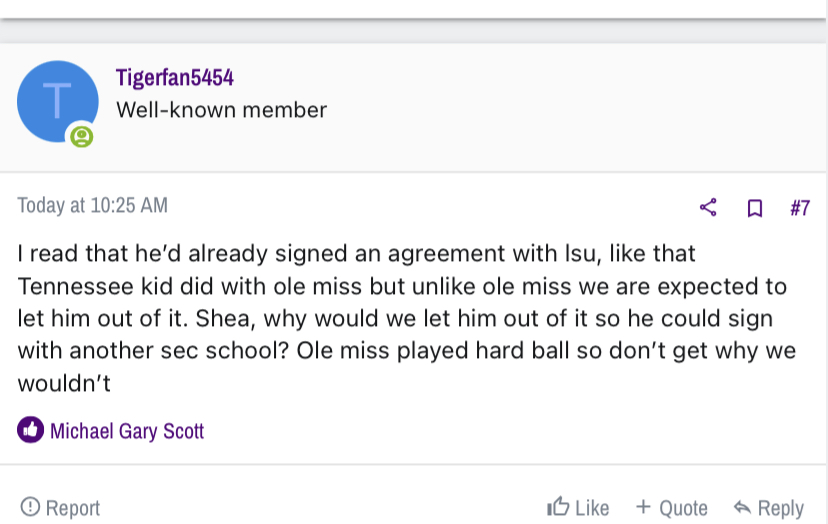Click the plus icon beside Quote
This screenshot has width=828, height=524.
tap(643, 507)
